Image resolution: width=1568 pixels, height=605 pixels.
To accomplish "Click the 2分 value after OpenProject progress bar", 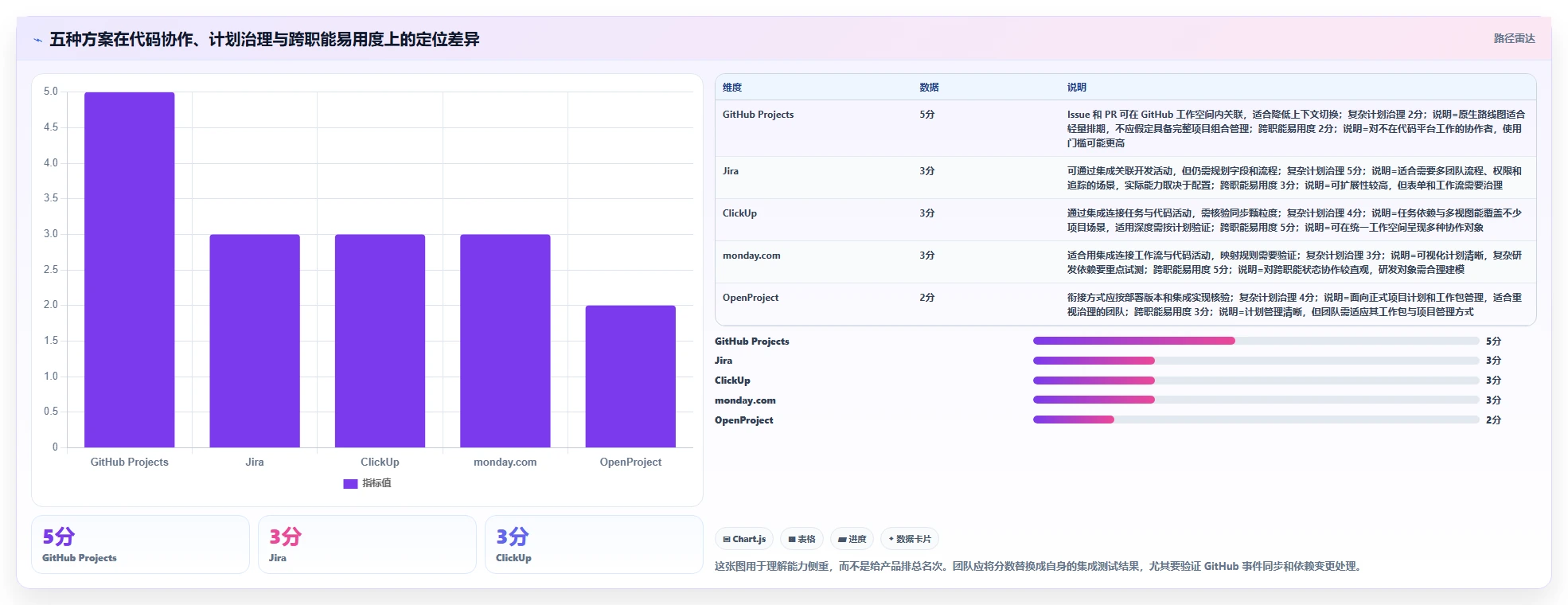I will (1493, 420).
